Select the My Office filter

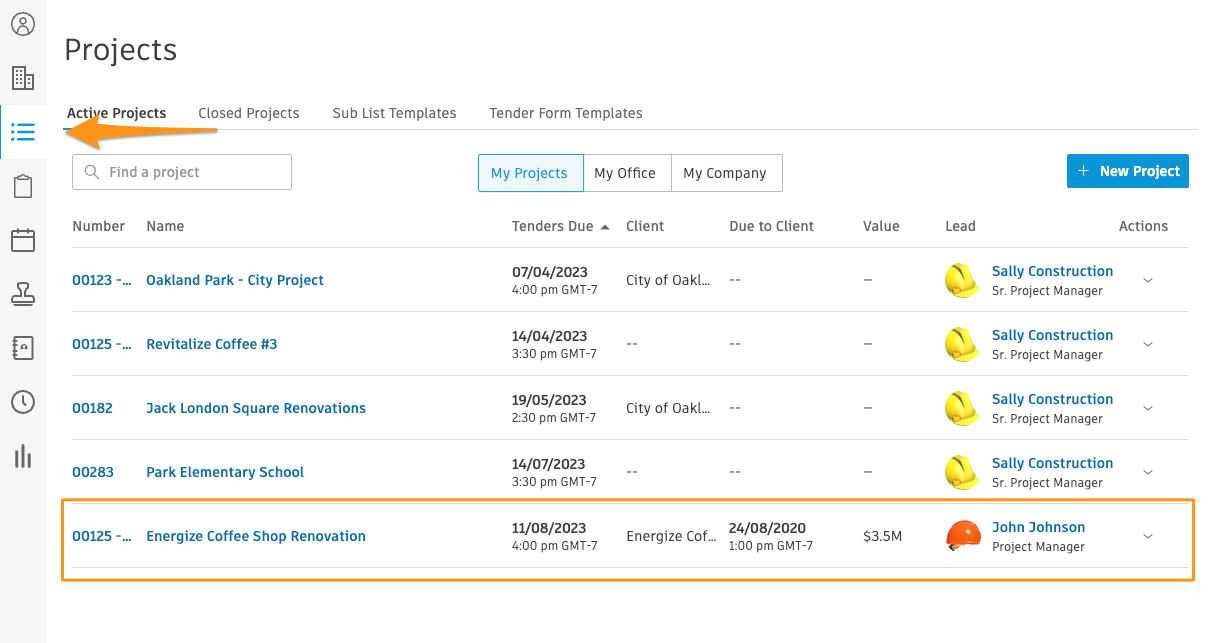(625, 173)
